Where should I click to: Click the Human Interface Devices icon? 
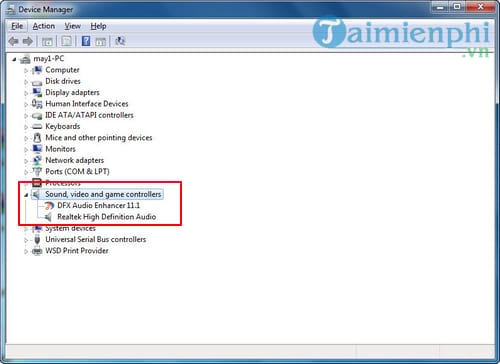pyautogui.click(x=37, y=104)
